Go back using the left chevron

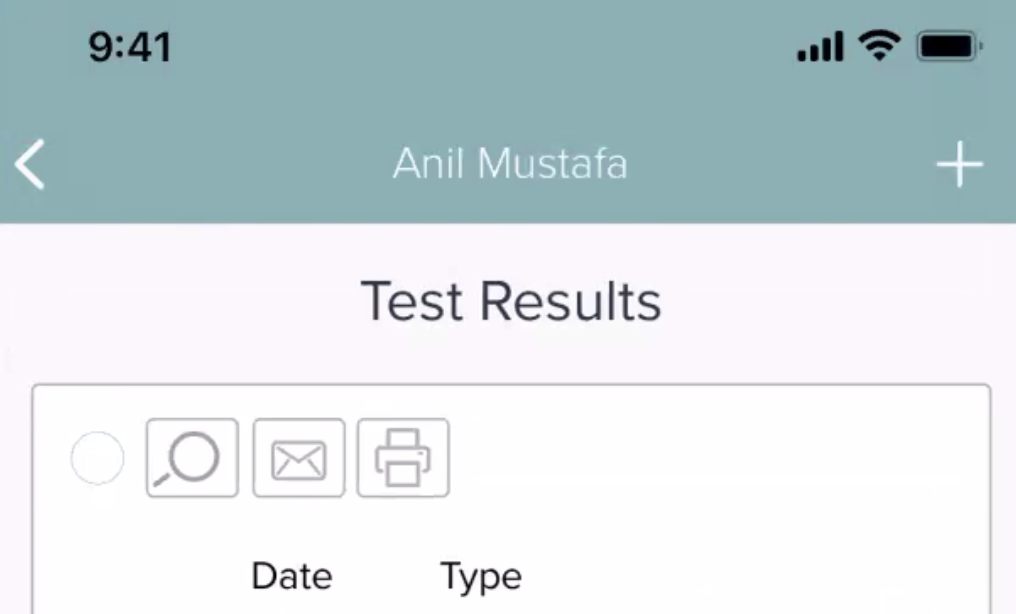(x=31, y=165)
